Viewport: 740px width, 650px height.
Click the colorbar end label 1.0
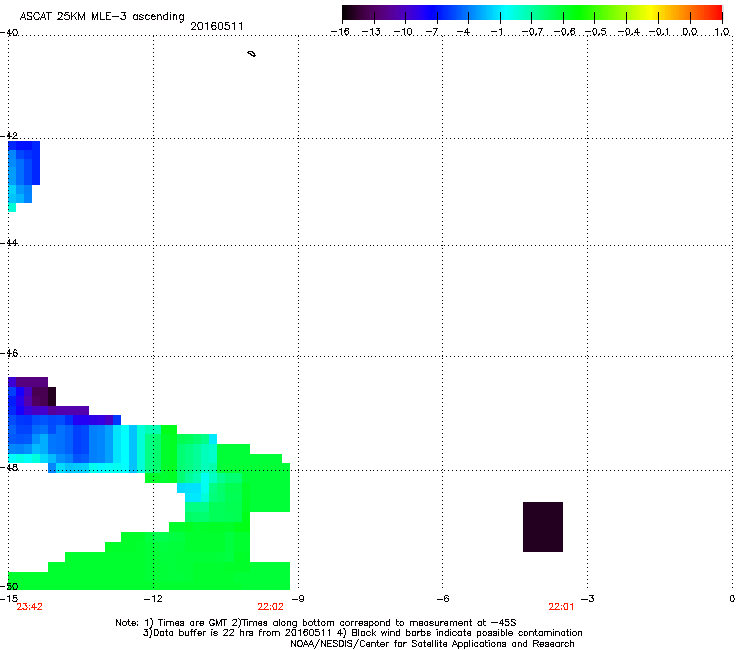(722, 32)
